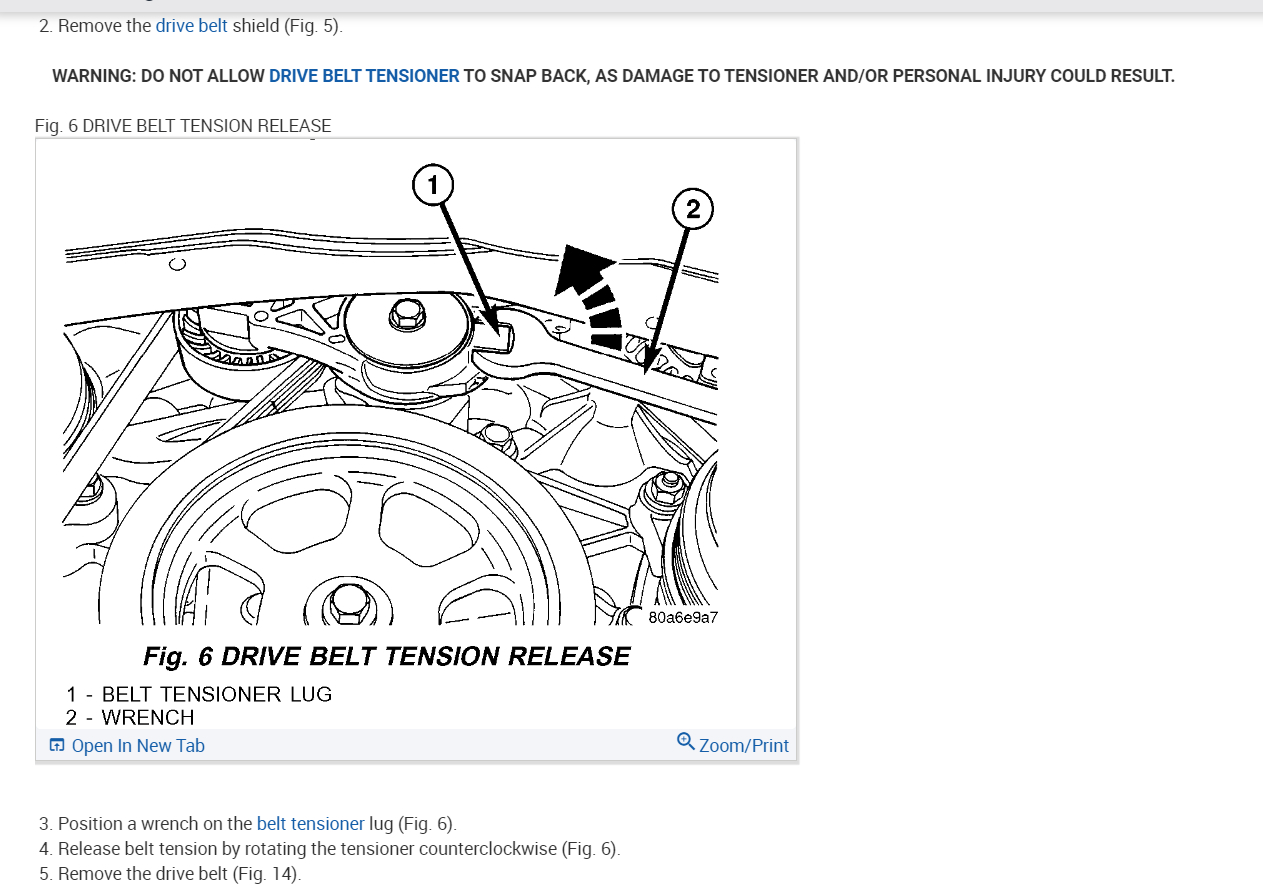Click legend entry '1 - BELT TENSIONER LUG'
1263x889 pixels.
[x=199, y=694]
